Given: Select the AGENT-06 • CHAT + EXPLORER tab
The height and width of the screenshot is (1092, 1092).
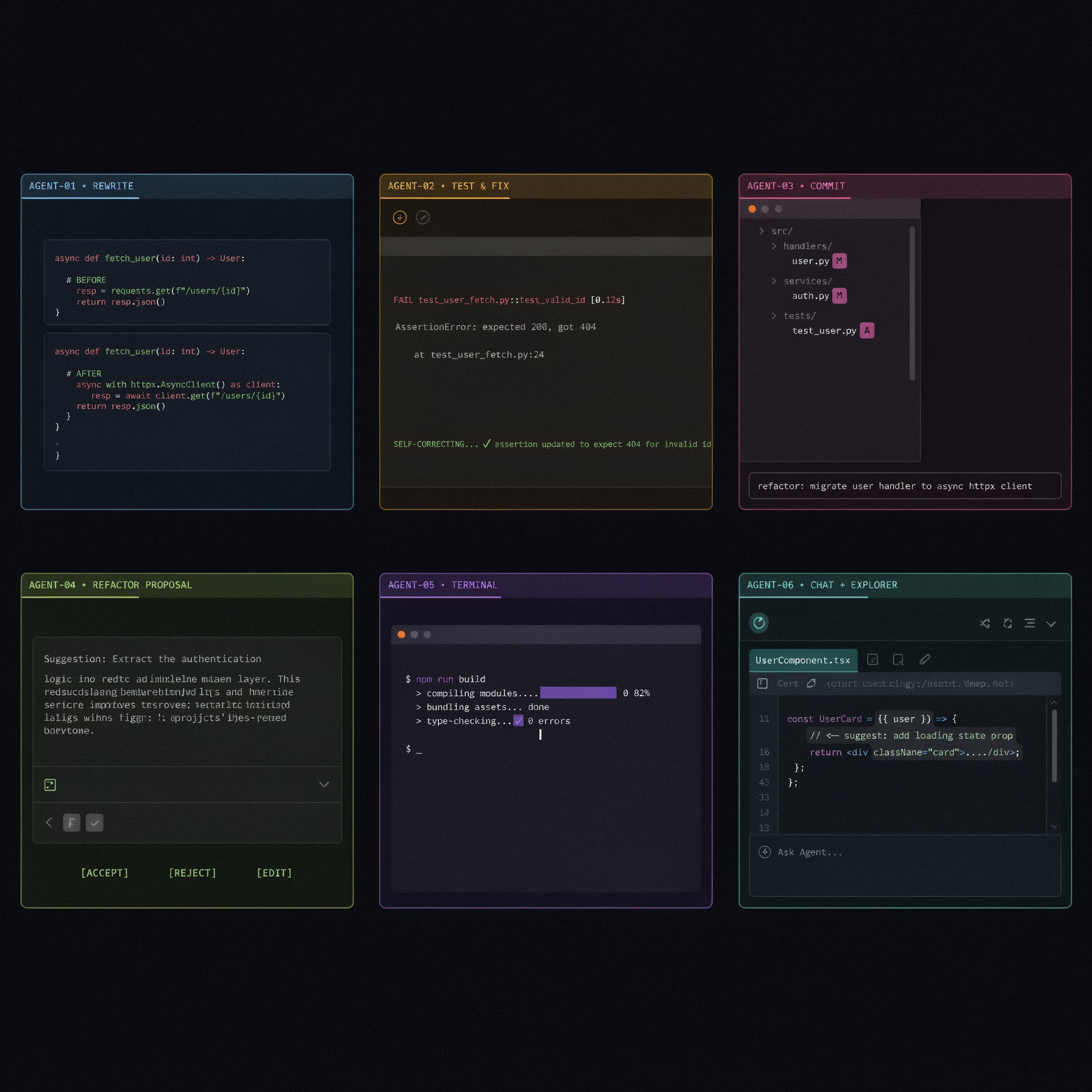Looking at the screenshot, I should 822,585.
